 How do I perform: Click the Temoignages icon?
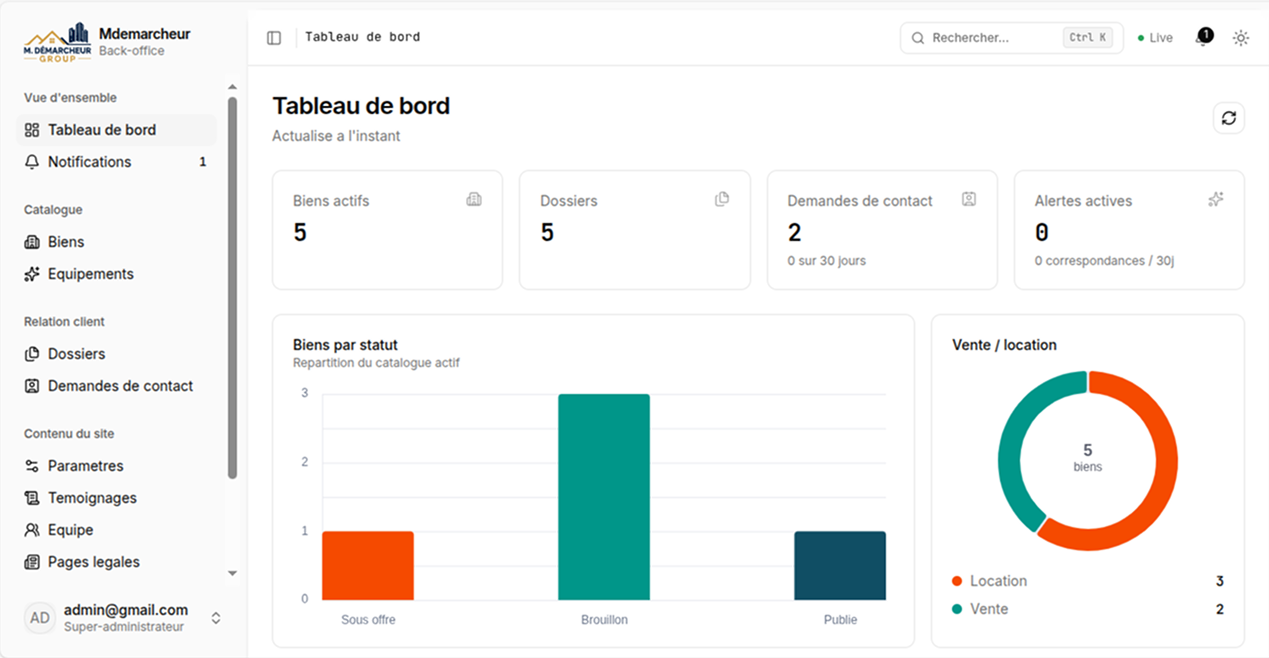tap(32, 498)
